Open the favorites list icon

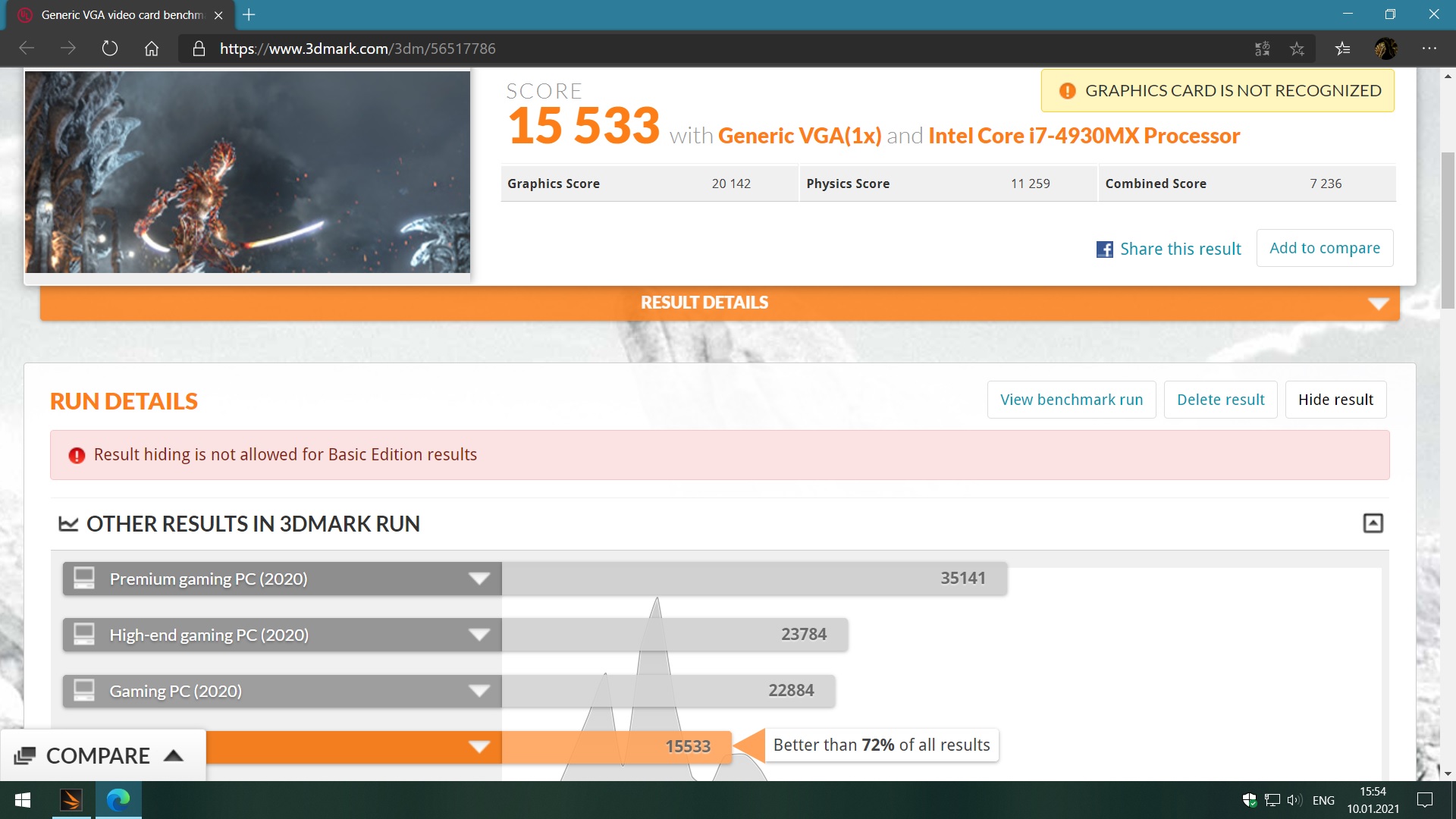(1342, 49)
